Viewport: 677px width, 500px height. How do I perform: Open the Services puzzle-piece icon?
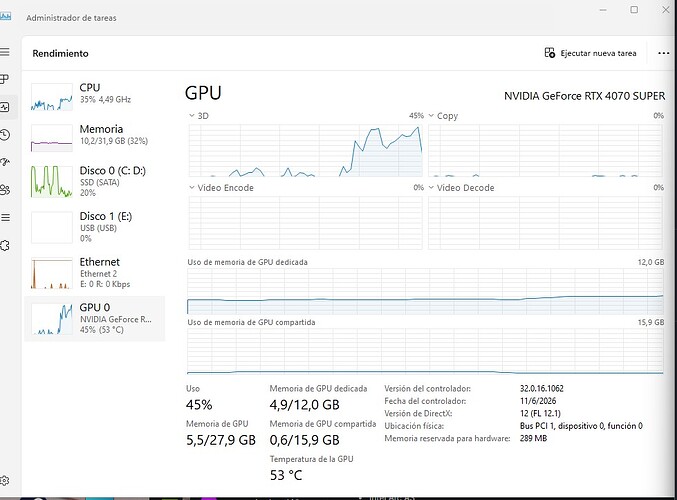[x=5, y=245]
